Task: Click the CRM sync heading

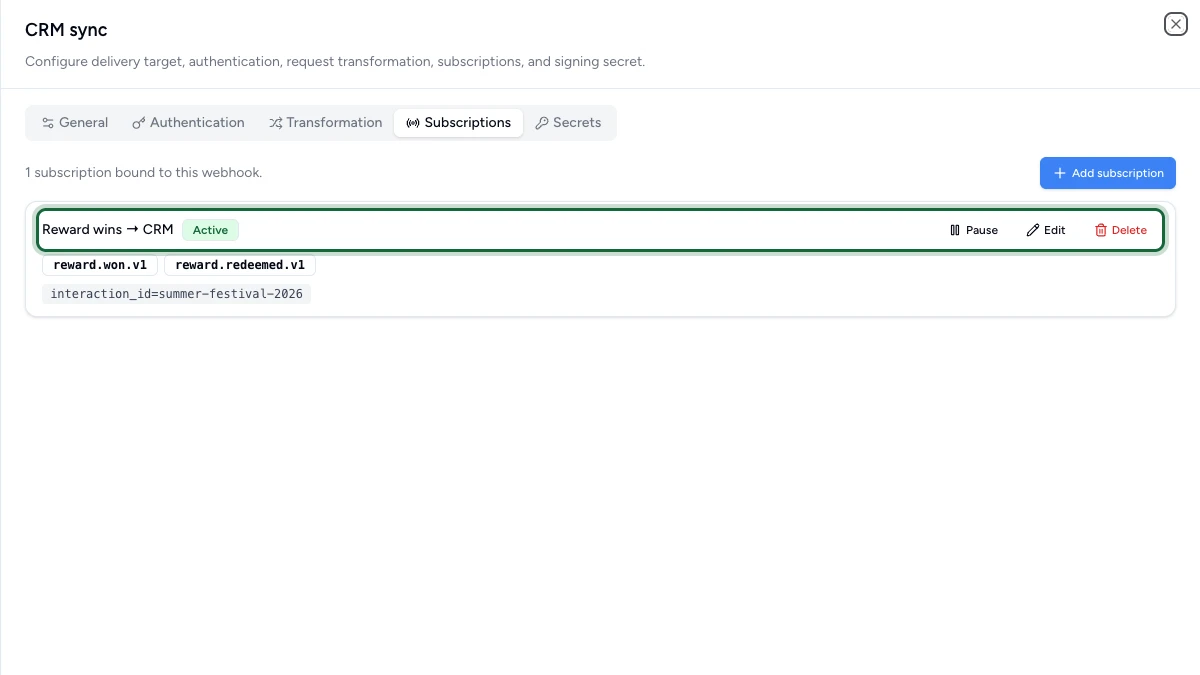Action: pyautogui.click(x=66, y=30)
